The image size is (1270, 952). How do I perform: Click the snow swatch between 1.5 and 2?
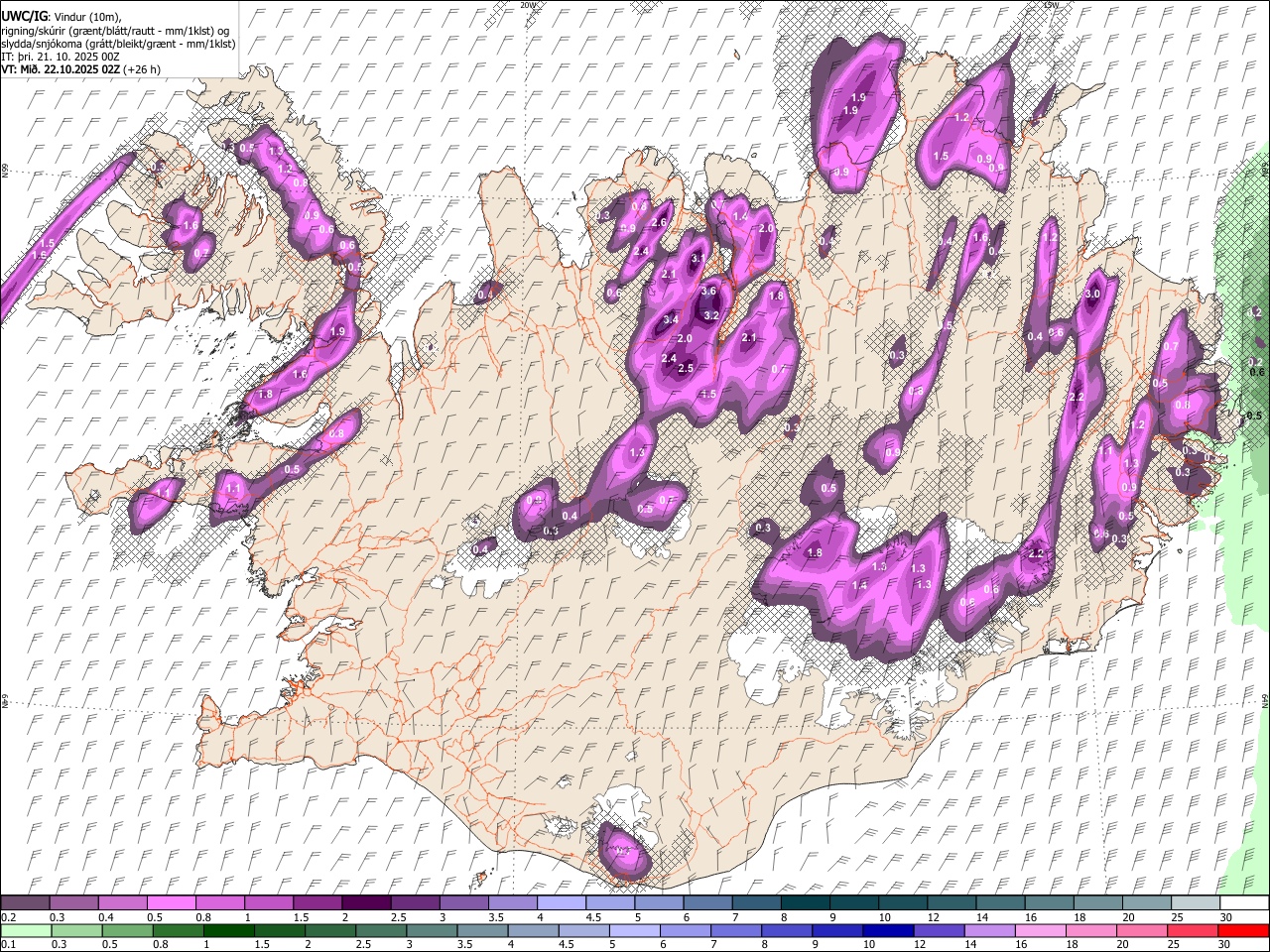(x=318, y=903)
